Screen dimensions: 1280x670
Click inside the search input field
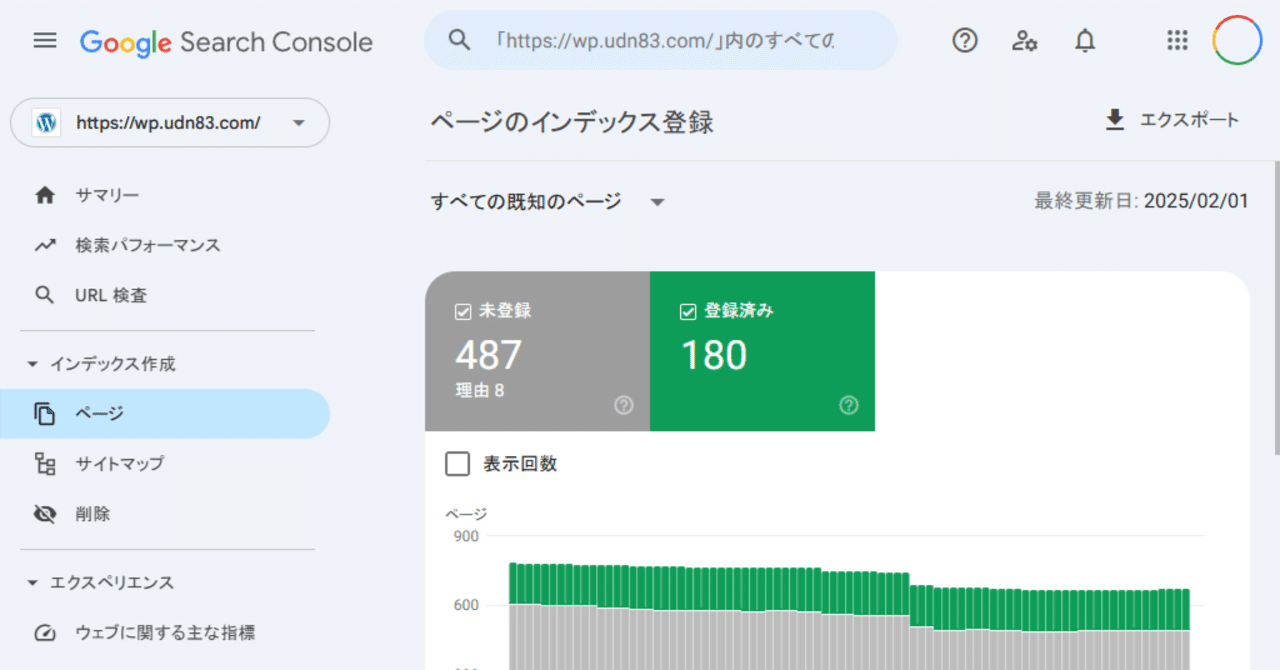660,40
